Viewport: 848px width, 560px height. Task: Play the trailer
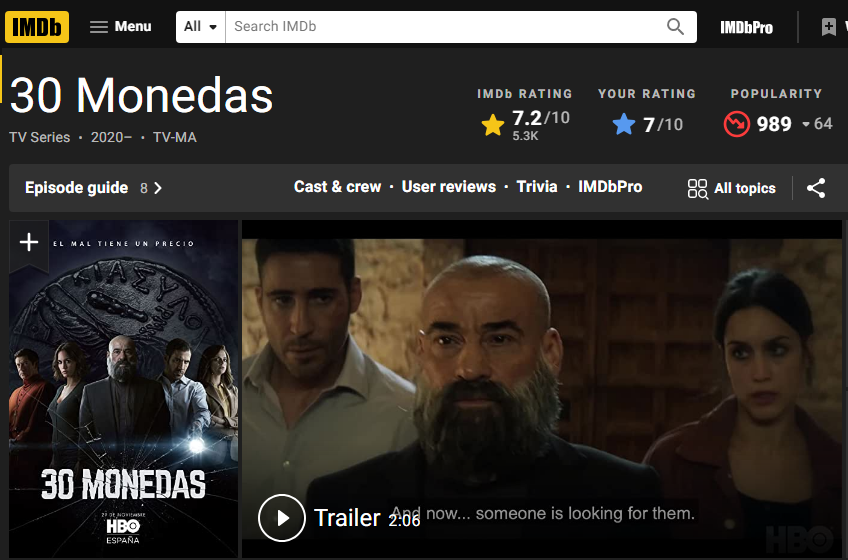click(x=282, y=518)
